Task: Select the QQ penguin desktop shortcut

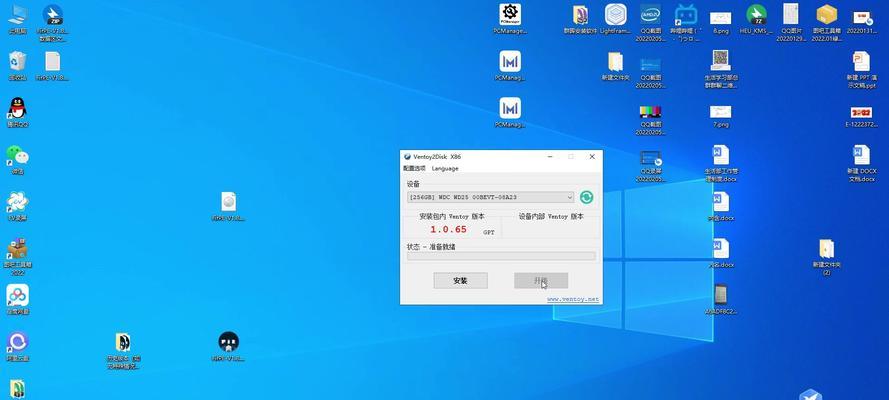Action: tap(18, 113)
